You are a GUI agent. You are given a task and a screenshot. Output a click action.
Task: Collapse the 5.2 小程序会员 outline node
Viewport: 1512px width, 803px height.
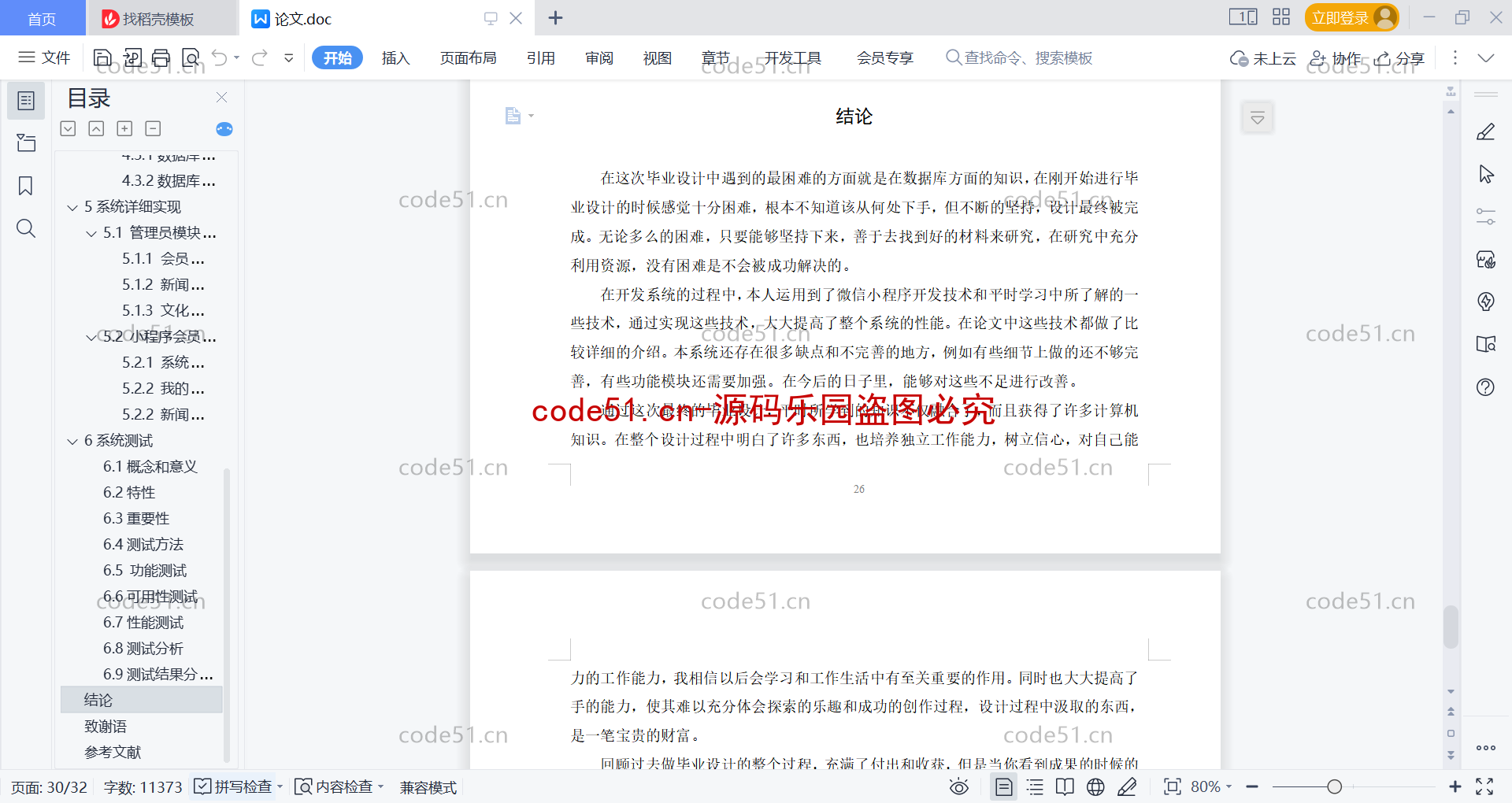point(91,338)
